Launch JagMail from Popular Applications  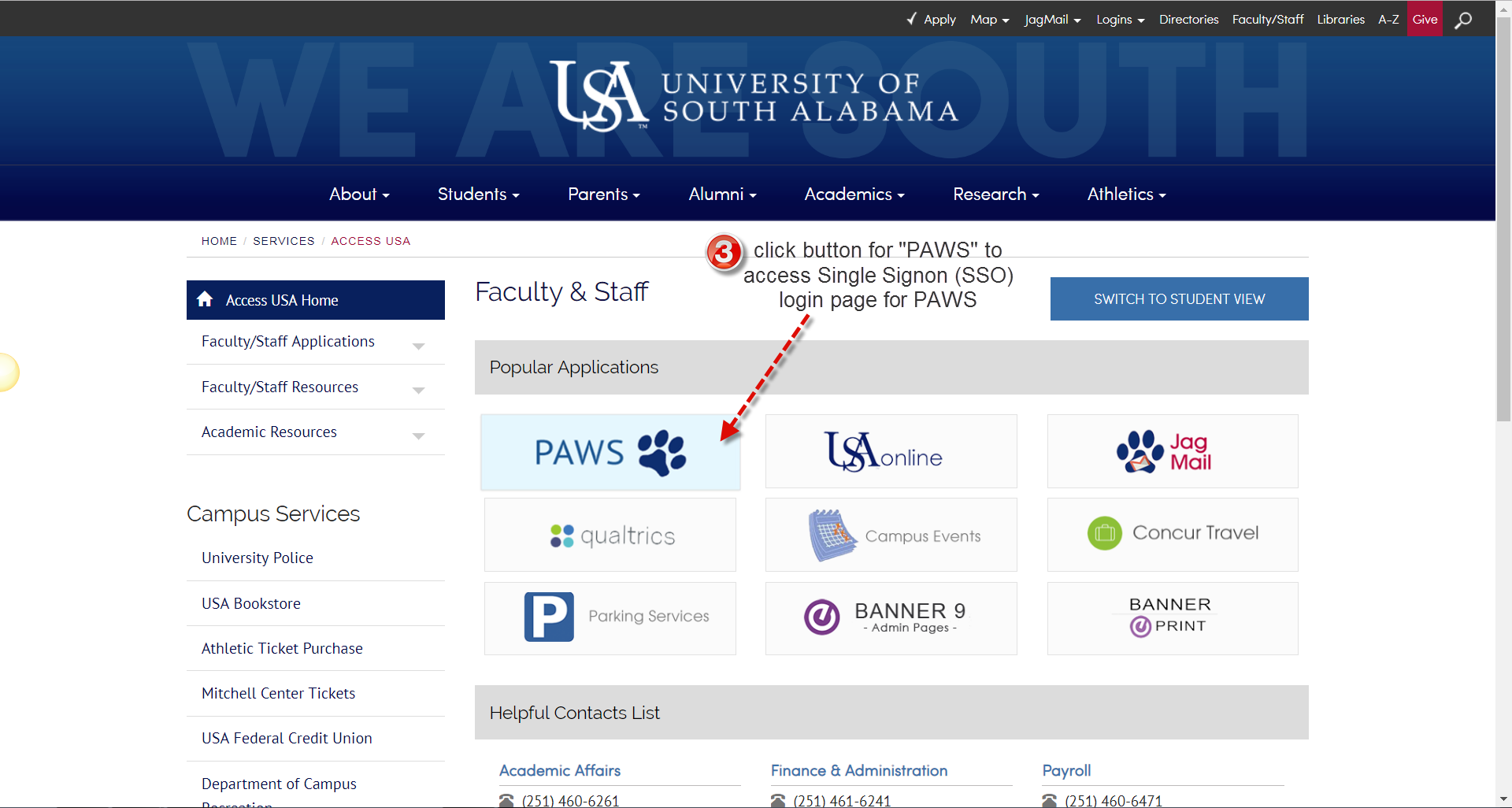pyautogui.click(x=1172, y=450)
